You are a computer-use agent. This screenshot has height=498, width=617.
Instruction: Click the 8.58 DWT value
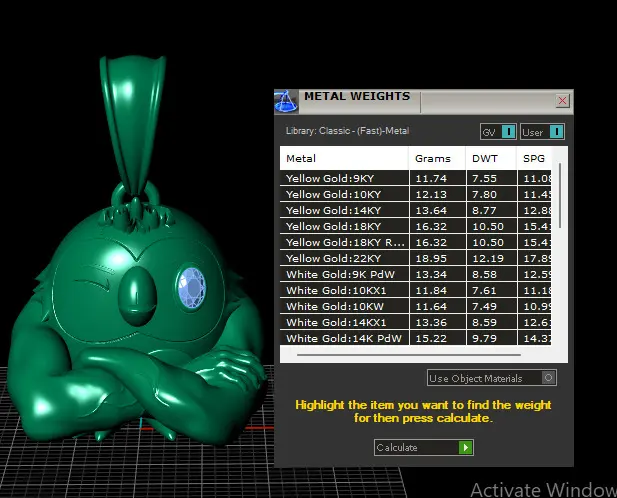pyautogui.click(x=484, y=275)
